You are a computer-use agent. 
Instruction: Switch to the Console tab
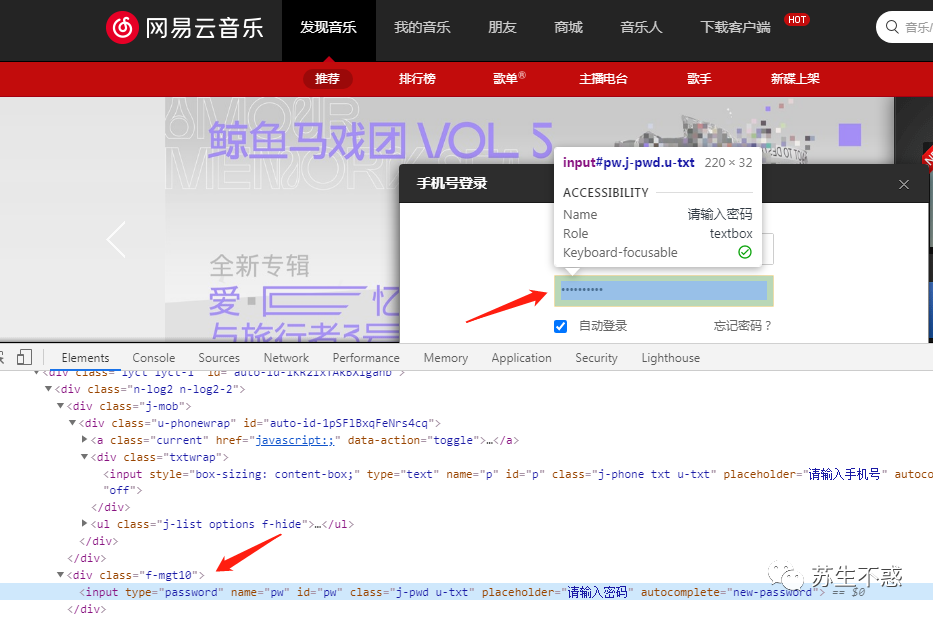pos(154,357)
